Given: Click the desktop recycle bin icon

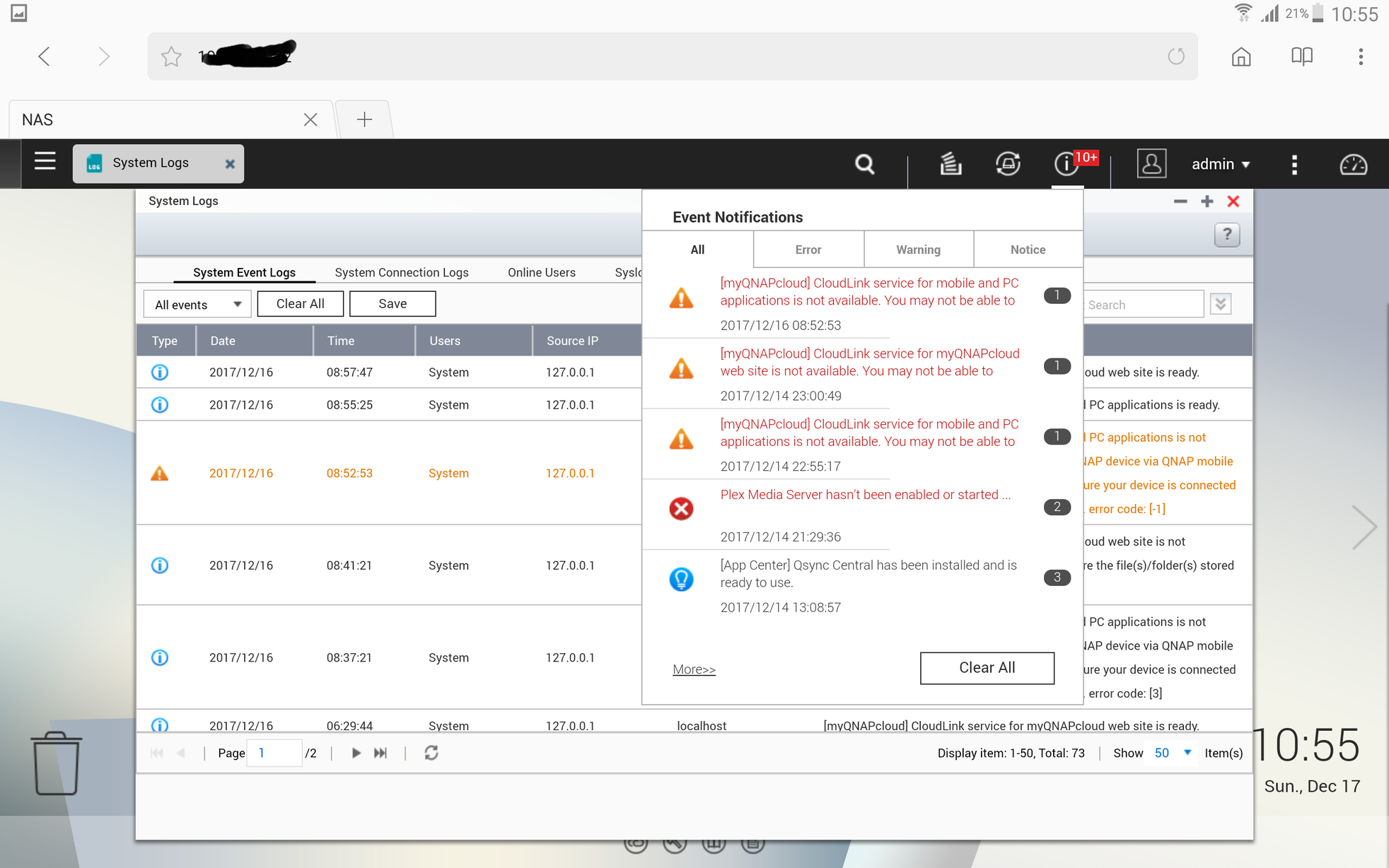Looking at the screenshot, I should (x=56, y=763).
